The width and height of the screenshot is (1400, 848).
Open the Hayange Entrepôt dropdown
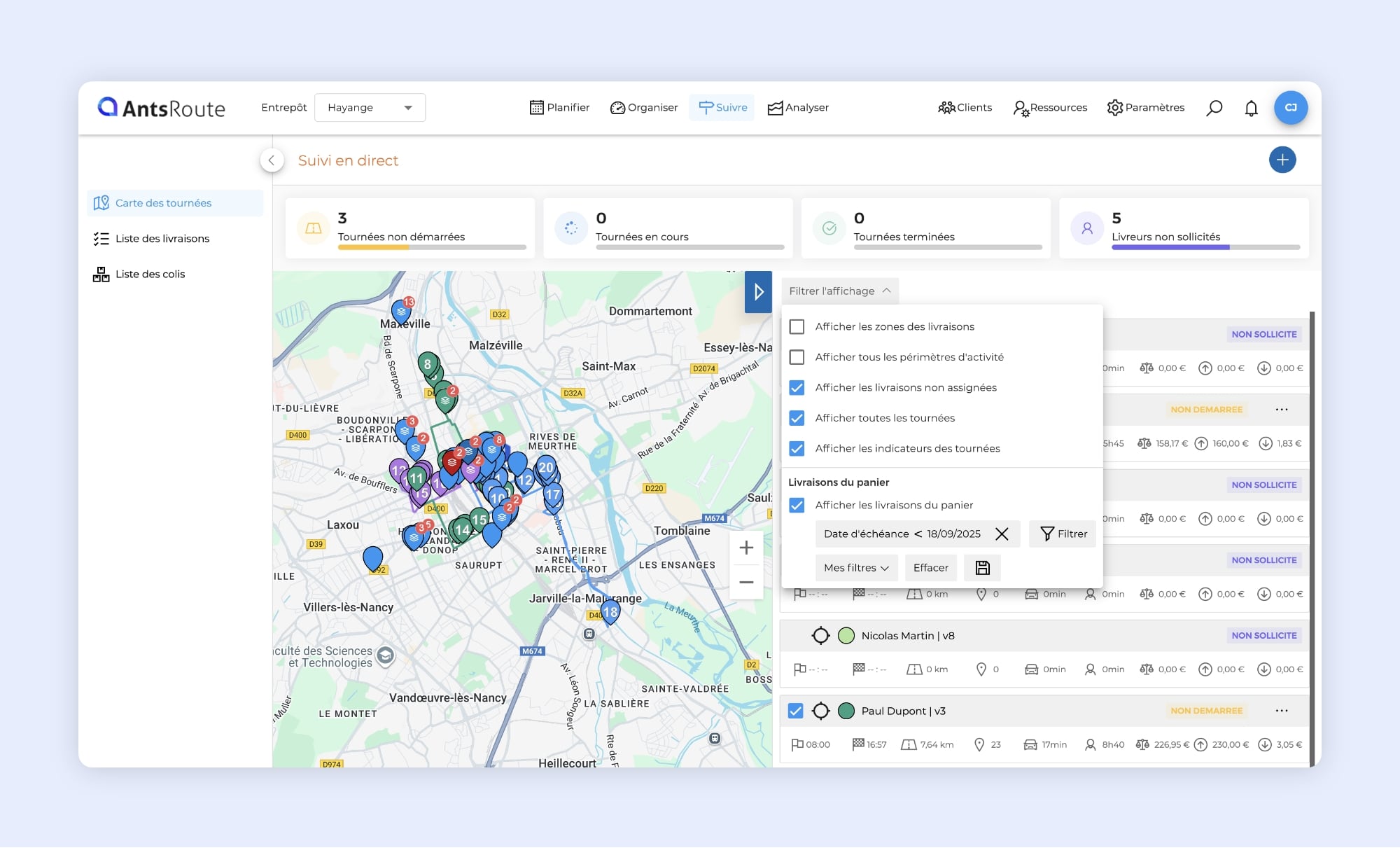click(370, 108)
